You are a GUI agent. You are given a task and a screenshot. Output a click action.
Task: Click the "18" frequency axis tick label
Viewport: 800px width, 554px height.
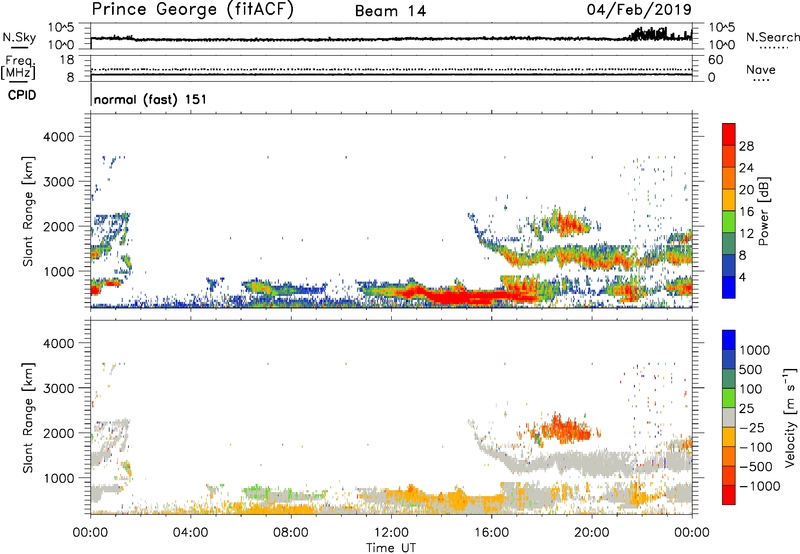point(67,60)
